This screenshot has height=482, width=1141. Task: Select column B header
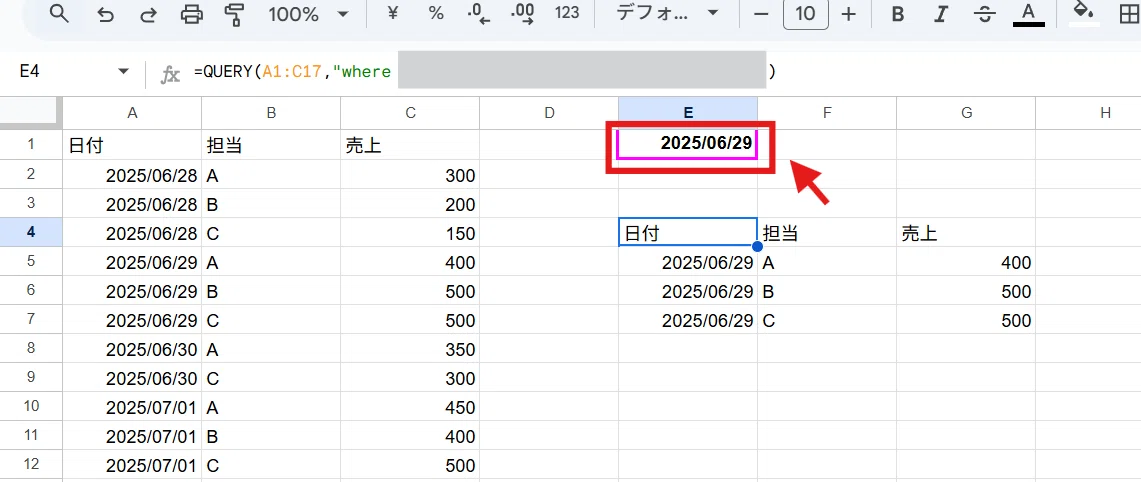pyautogui.click(x=271, y=113)
